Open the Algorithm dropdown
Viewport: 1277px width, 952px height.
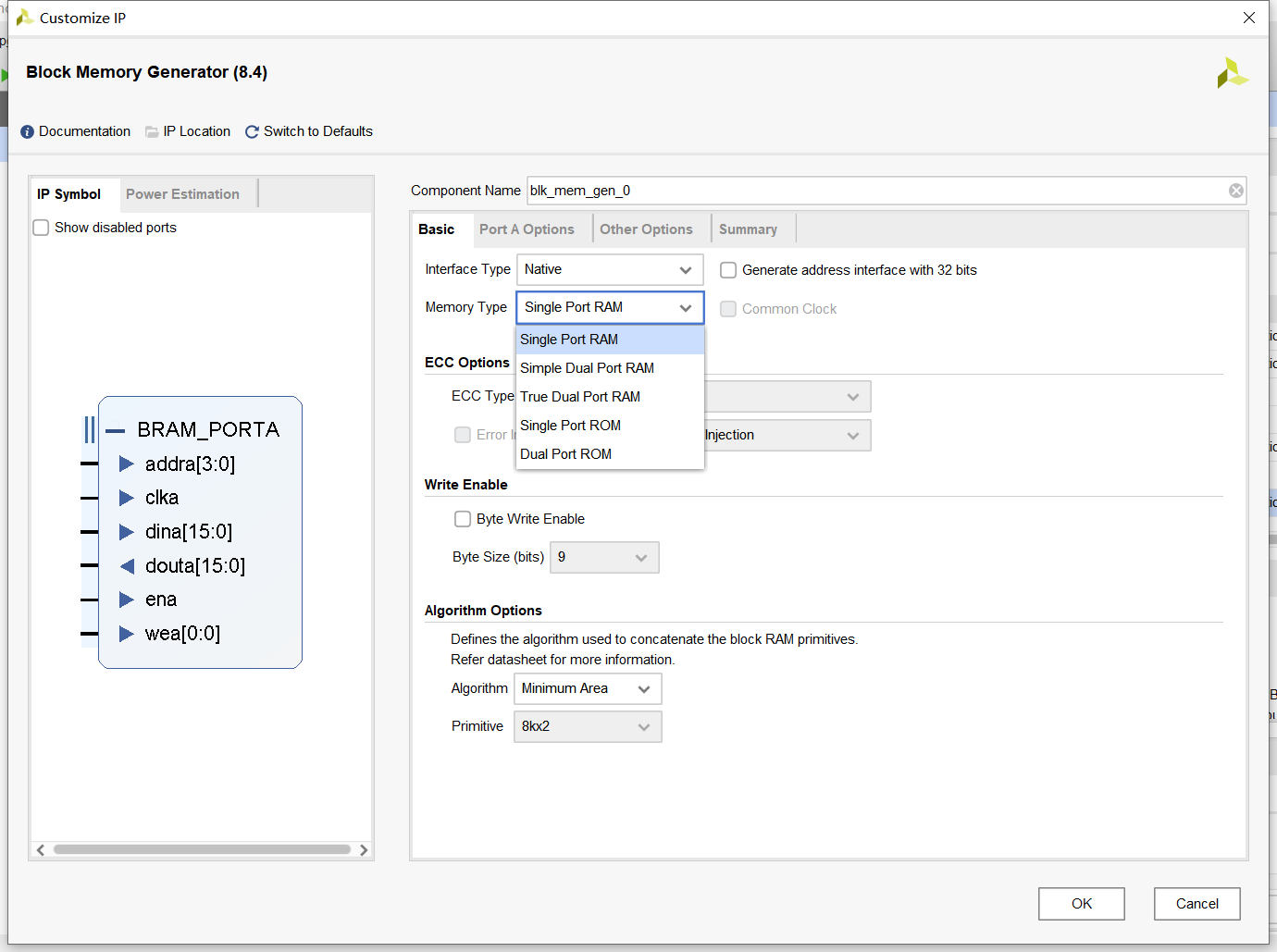click(x=588, y=689)
